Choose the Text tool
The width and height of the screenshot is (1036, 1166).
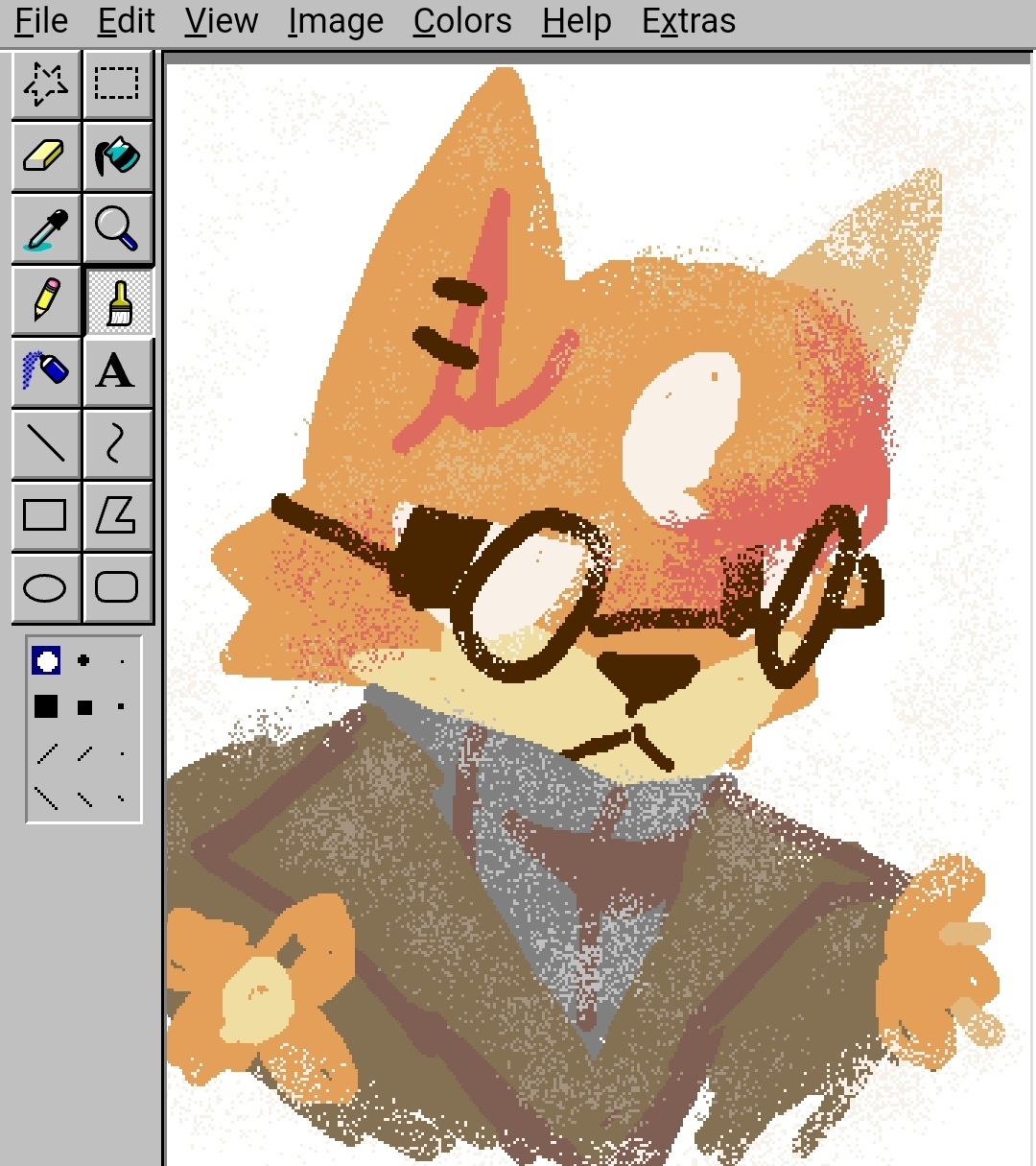(x=117, y=371)
